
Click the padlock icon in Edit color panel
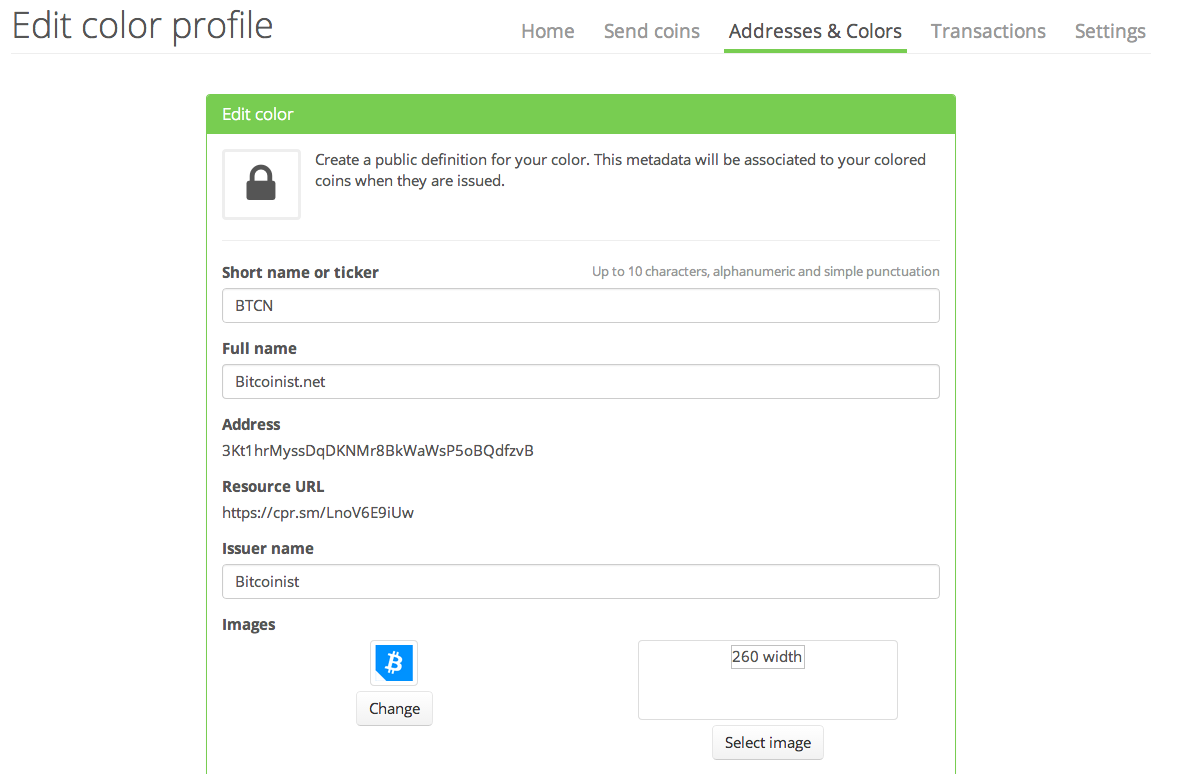[x=261, y=184]
